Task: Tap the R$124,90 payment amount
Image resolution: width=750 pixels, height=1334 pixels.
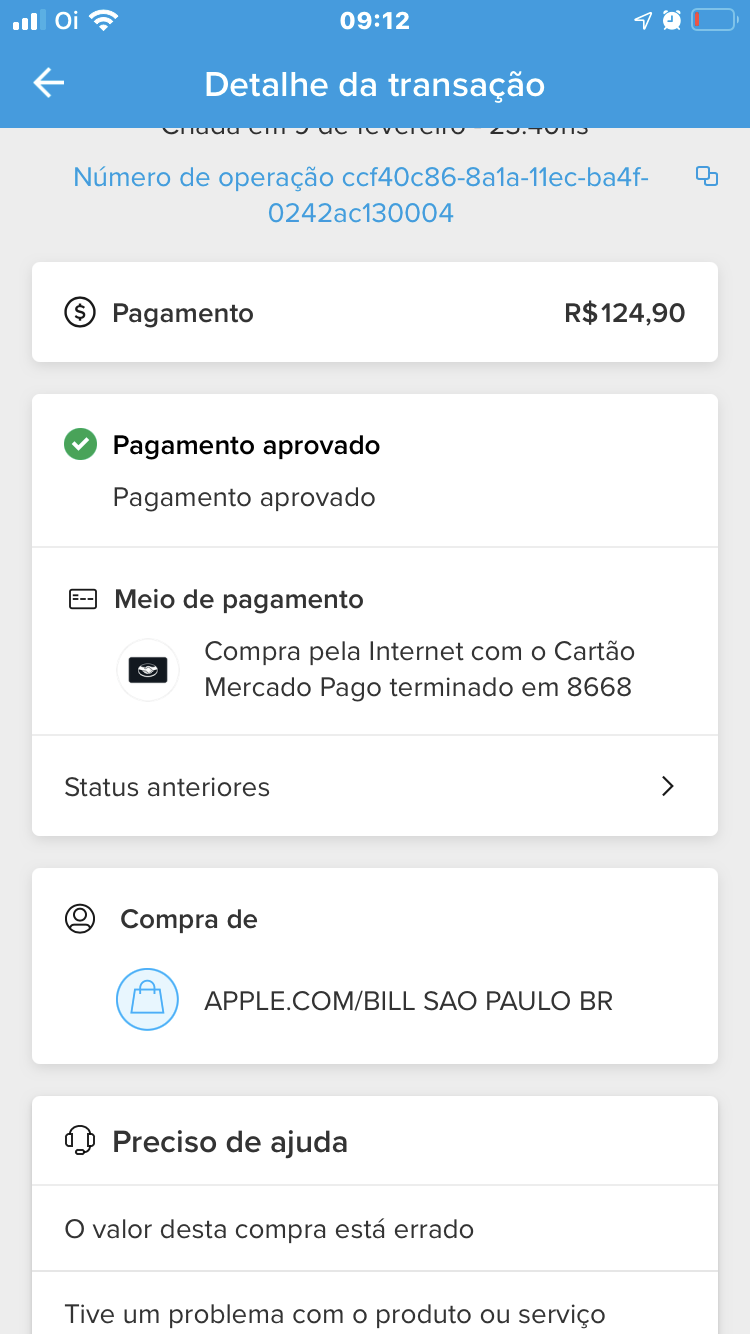Action: [x=624, y=313]
